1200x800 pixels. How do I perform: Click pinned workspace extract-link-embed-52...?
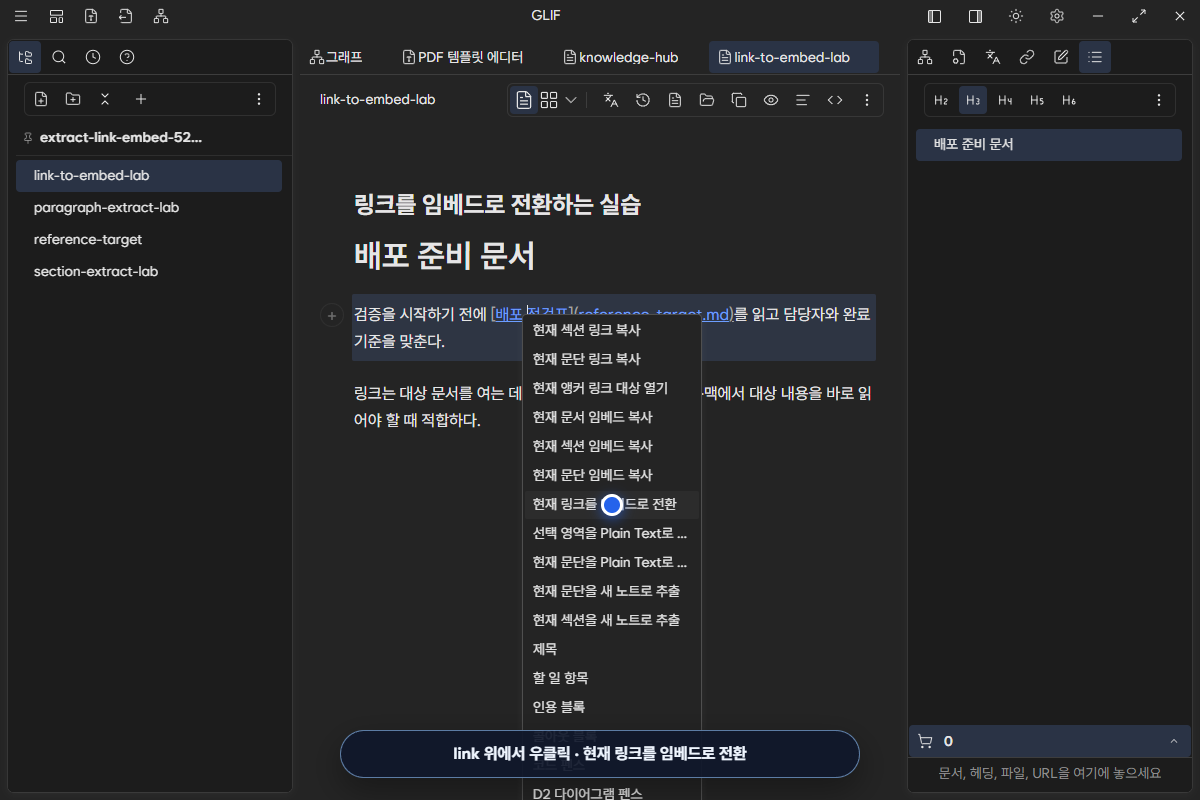120,138
